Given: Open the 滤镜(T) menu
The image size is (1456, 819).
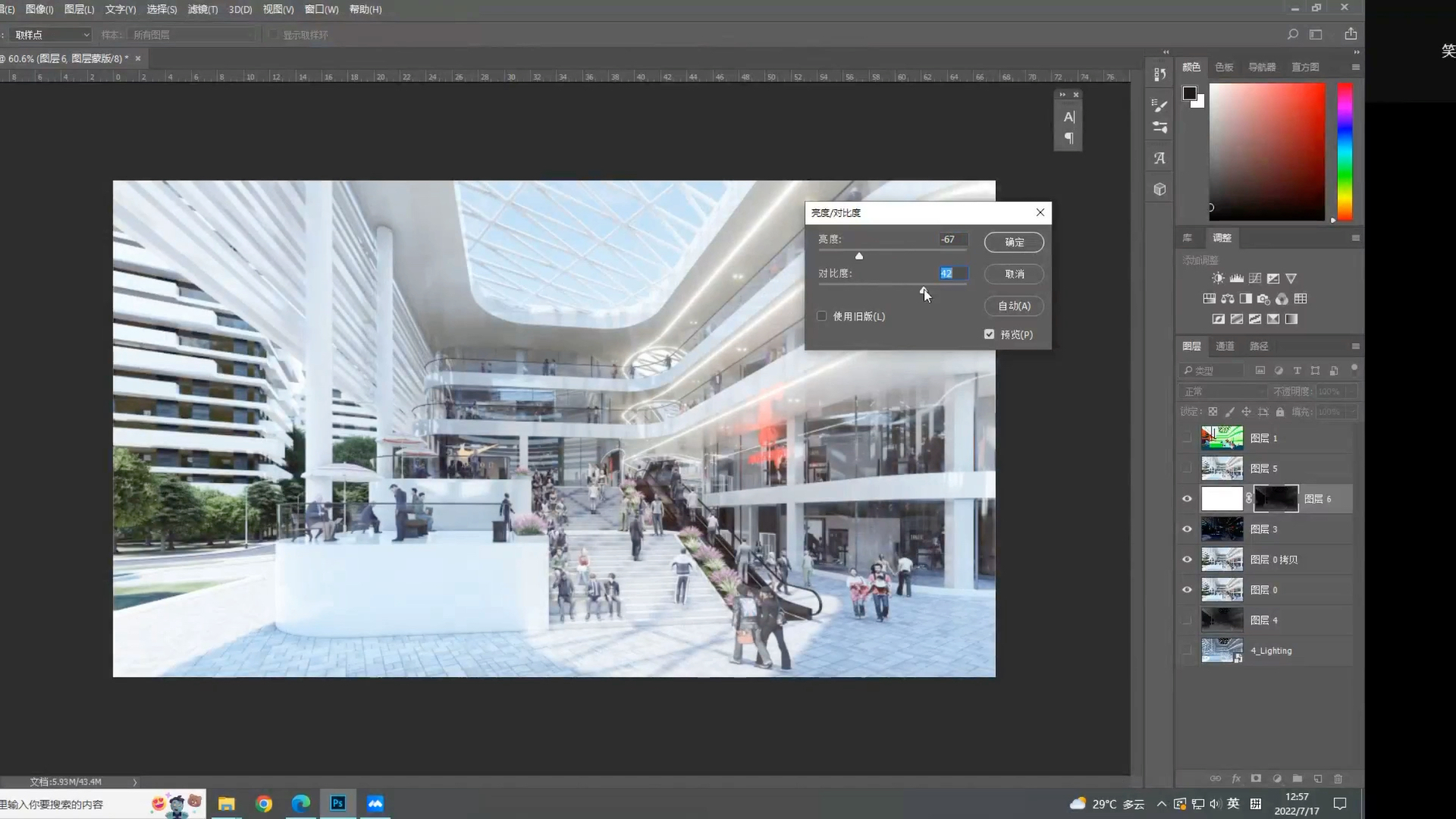Looking at the screenshot, I should [202, 9].
